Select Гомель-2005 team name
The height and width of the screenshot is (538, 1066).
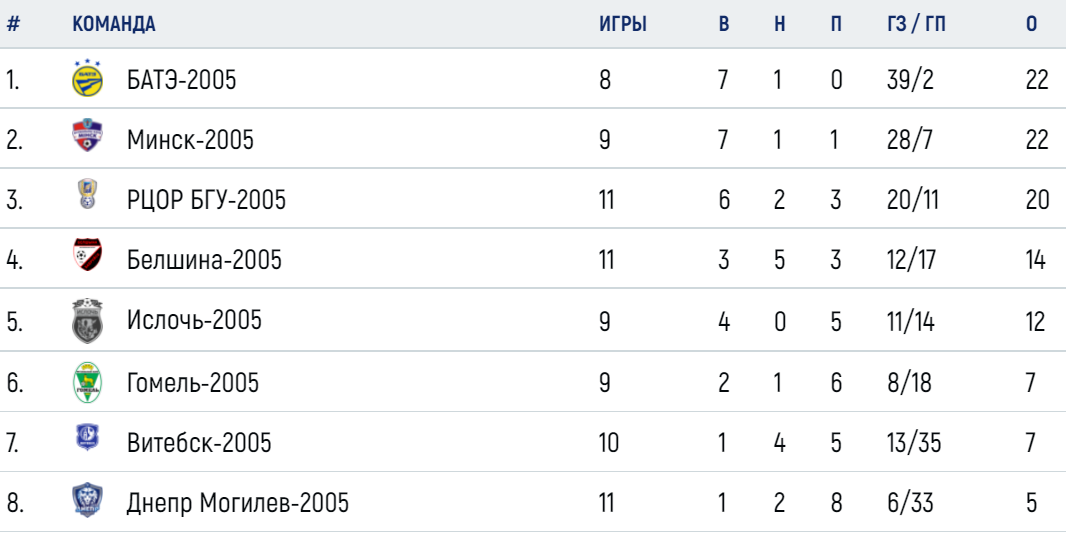tap(192, 383)
